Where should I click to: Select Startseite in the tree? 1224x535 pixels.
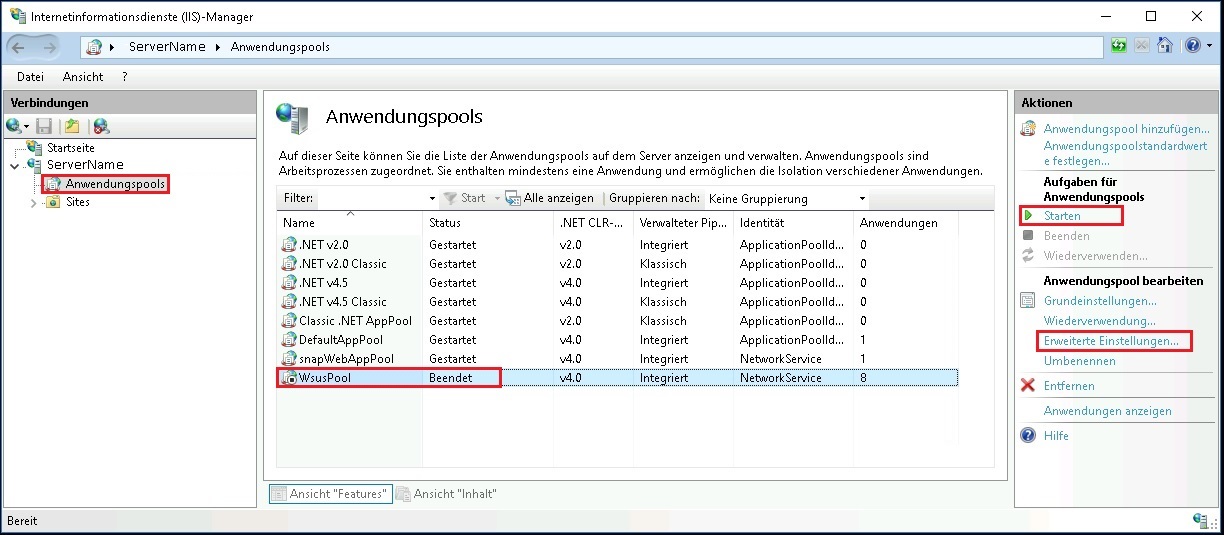coord(71,147)
